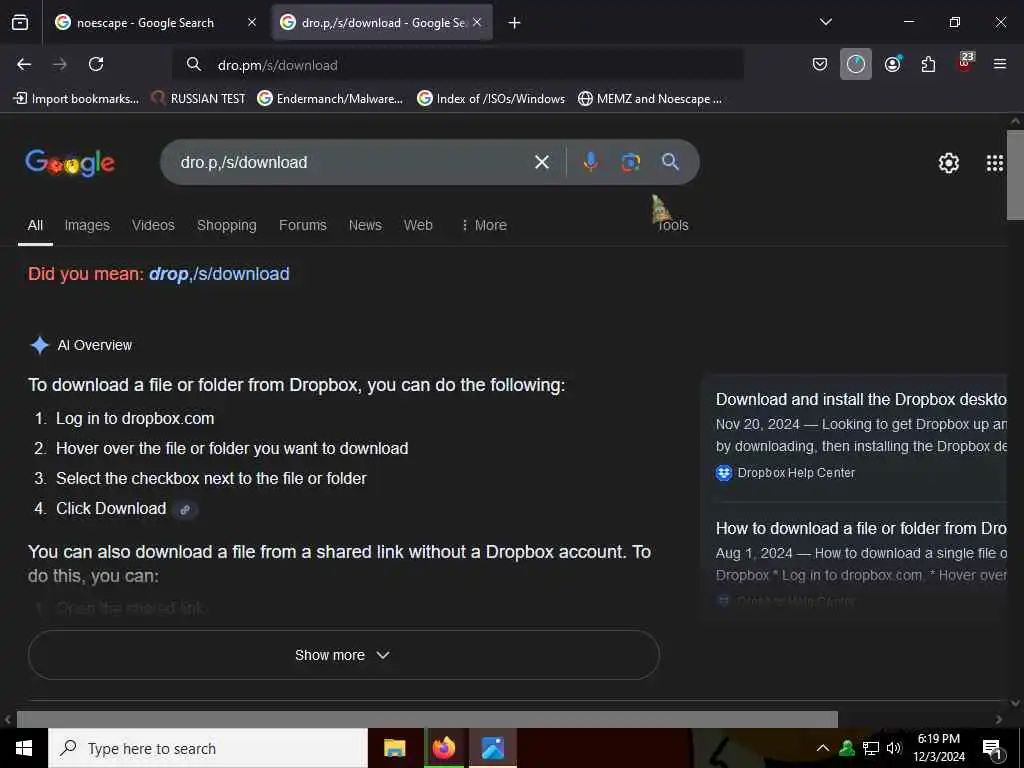Image resolution: width=1024 pixels, height=768 pixels.
Task: Show hidden system tray icons
Action: (823, 748)
